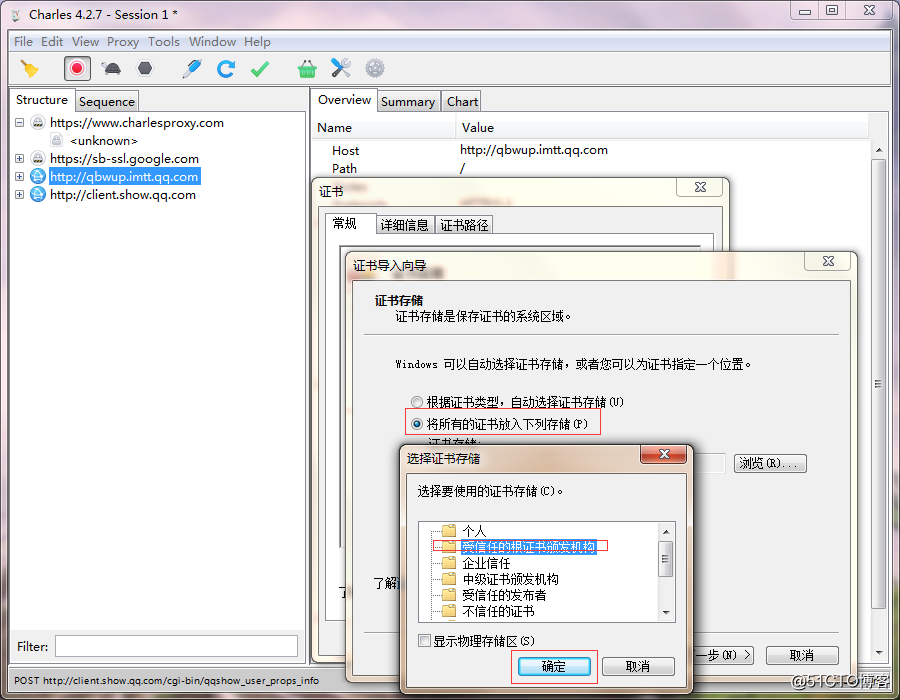Open 详细信息 tab in certificate dialog
This screenshot has width=900, height=700.
tap(405, 225)
